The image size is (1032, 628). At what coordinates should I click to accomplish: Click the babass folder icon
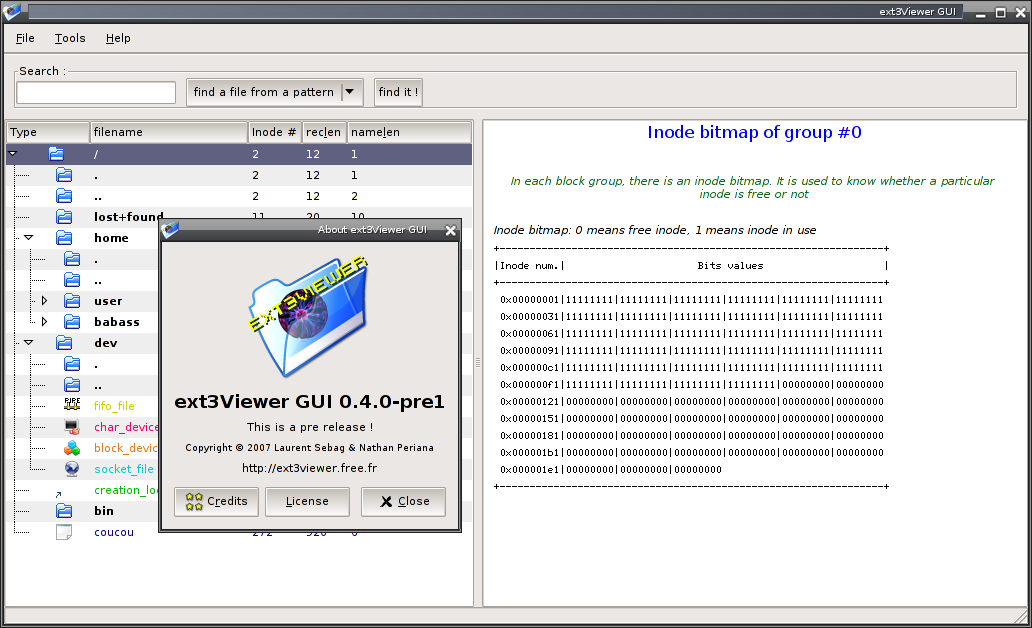point(72,322)
